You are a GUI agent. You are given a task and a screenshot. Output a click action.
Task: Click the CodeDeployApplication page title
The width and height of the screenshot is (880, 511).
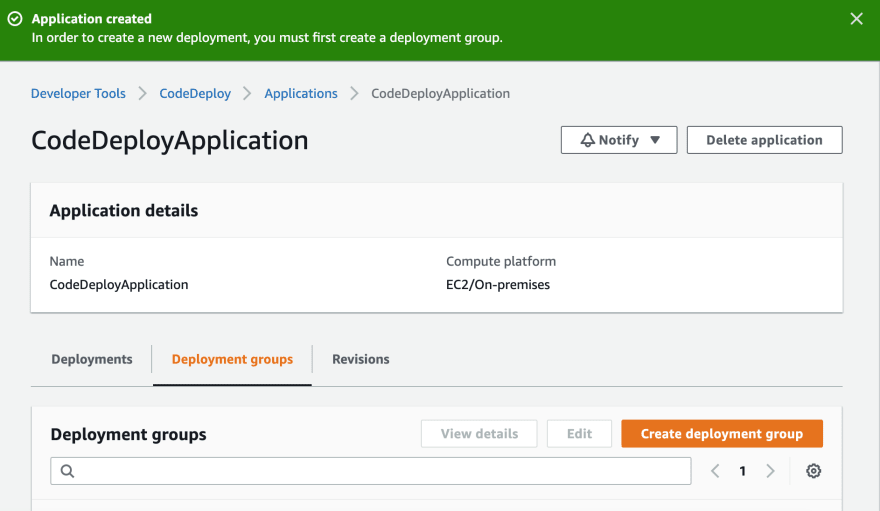coord(169,140)
